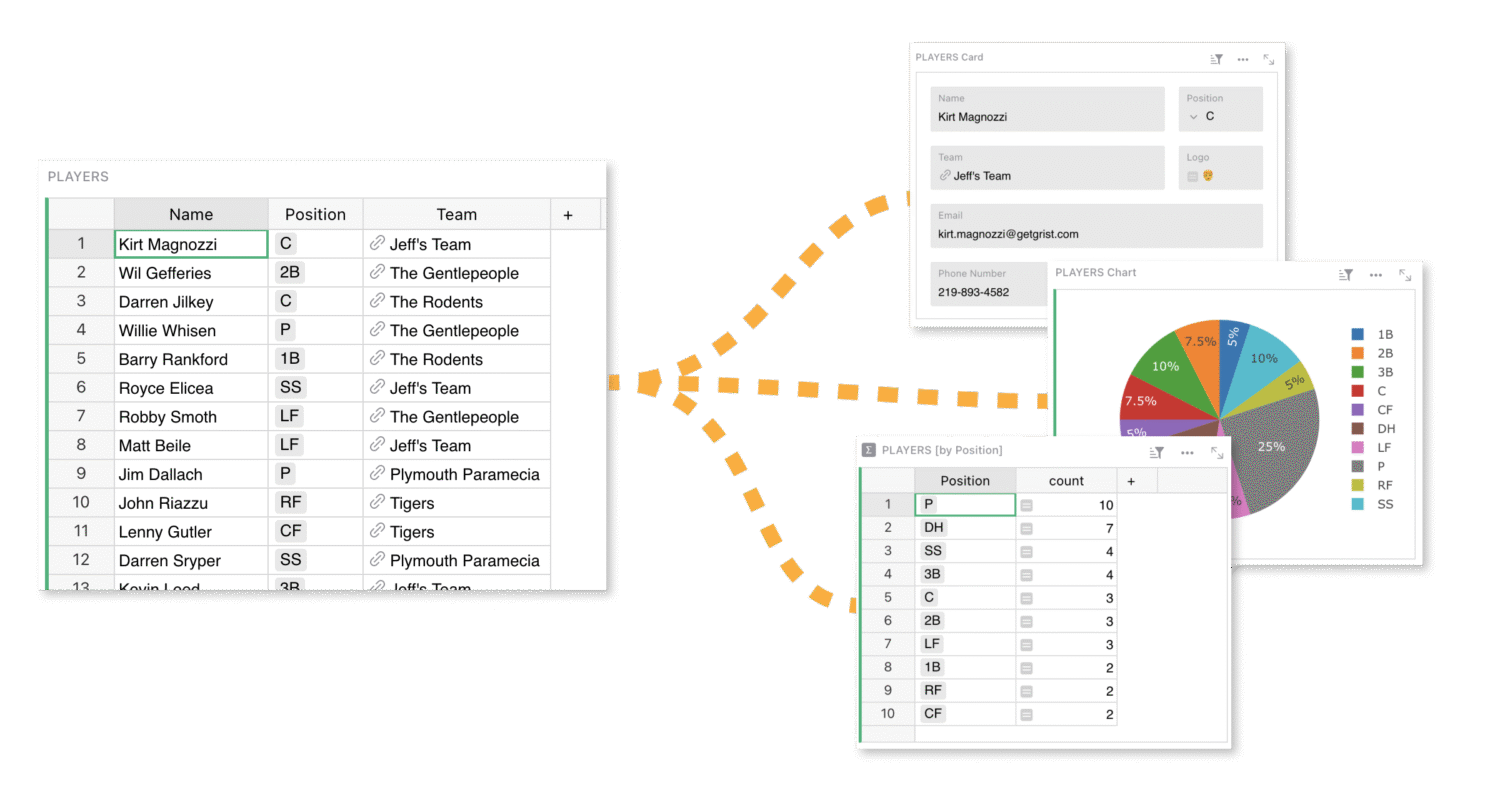Image resolution: width=1500 pixels, height=785 pixels.
Task: Click the SS legend color swatch
Action: pyautogui.click(x=1357, y=504)
